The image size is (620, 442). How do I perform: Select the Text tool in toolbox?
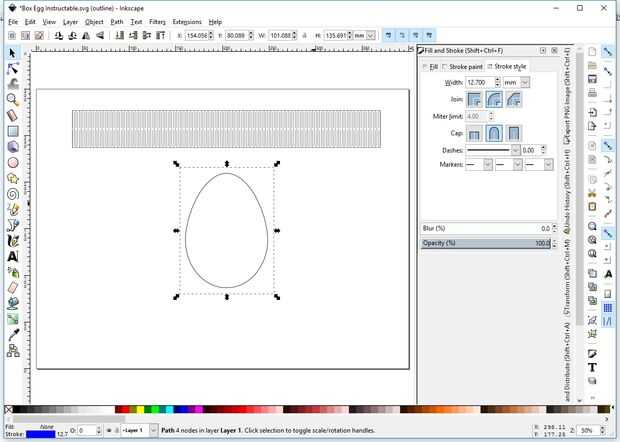[13, 257]
